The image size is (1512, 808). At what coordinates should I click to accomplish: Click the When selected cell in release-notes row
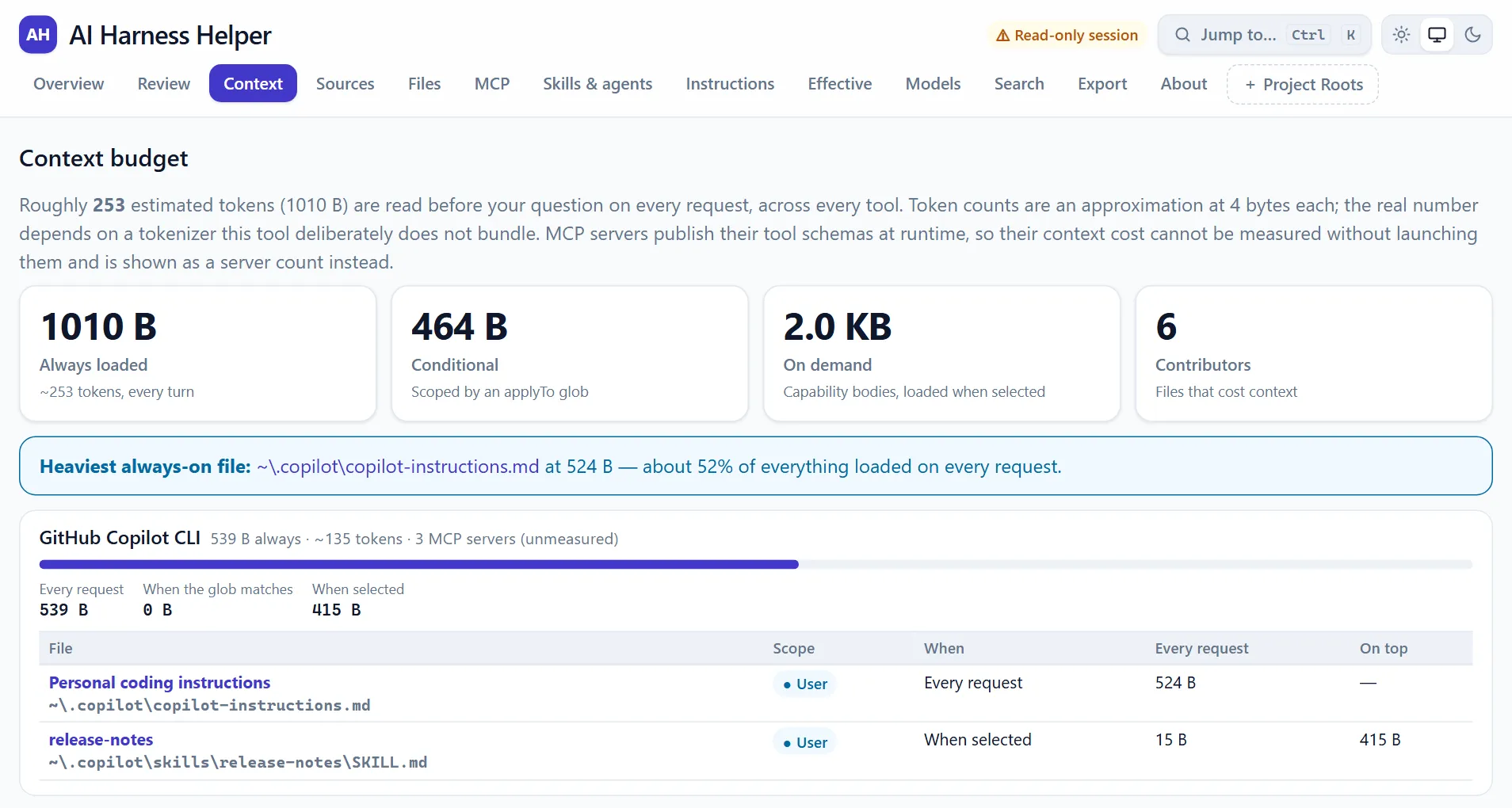click(x=977, y=739)
